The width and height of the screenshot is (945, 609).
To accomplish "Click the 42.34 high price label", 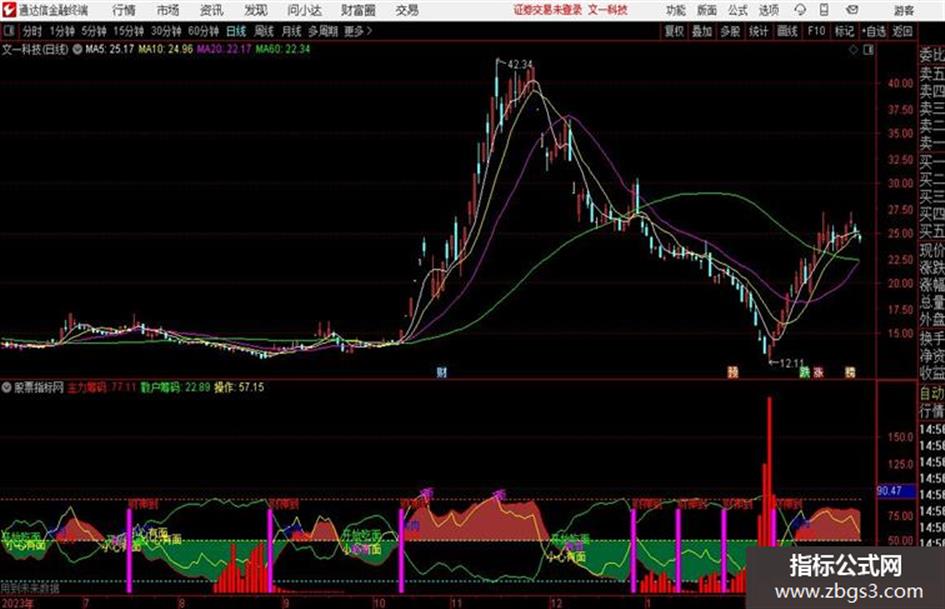I will [x=520, y=64].
